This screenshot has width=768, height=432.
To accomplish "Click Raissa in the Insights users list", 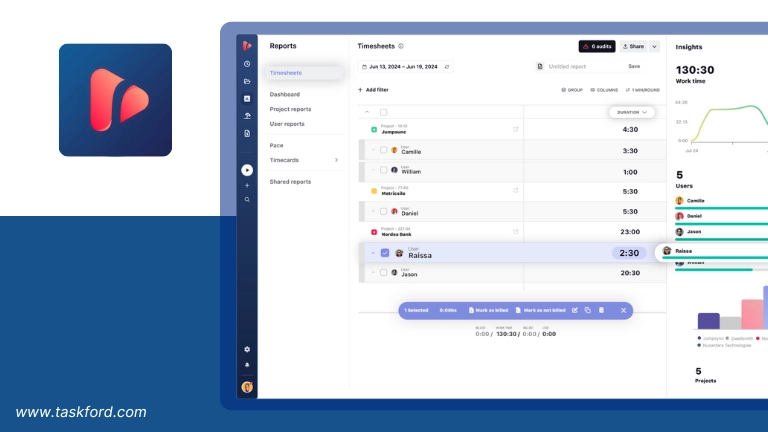I will pos(683,251).
